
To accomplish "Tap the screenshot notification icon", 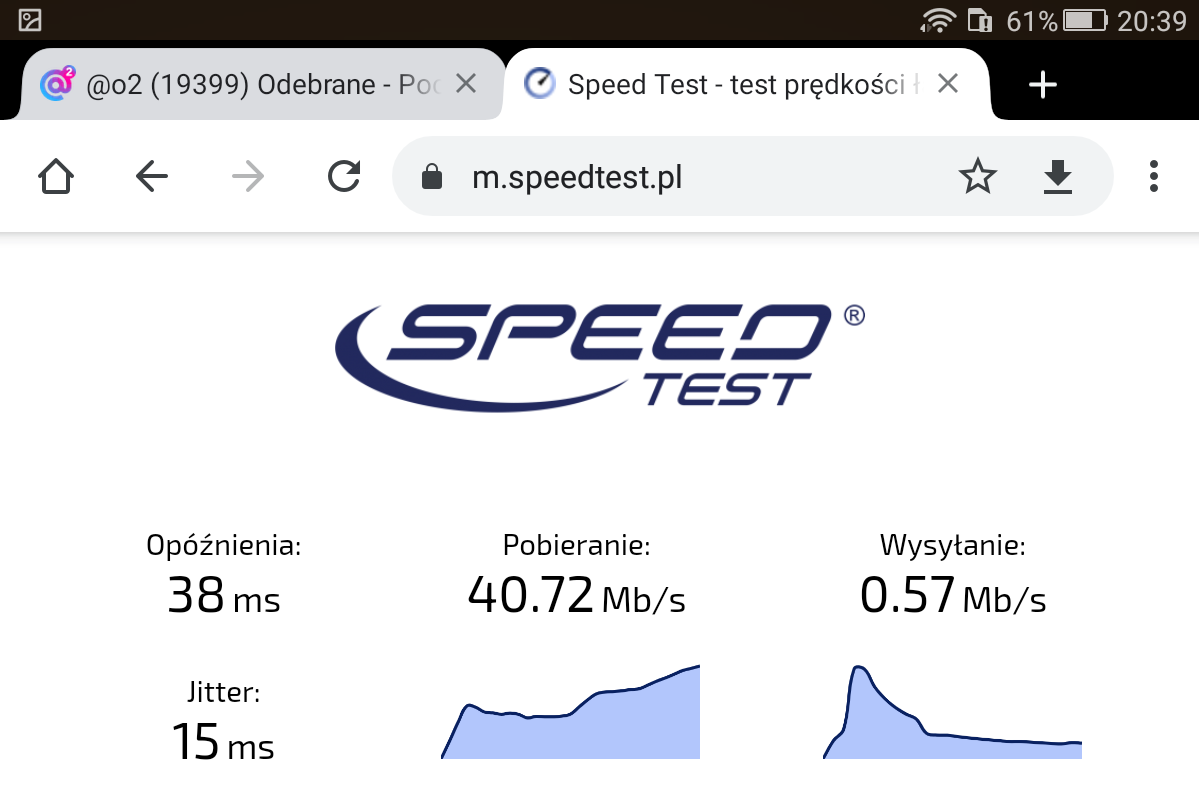I will [30, 20].
